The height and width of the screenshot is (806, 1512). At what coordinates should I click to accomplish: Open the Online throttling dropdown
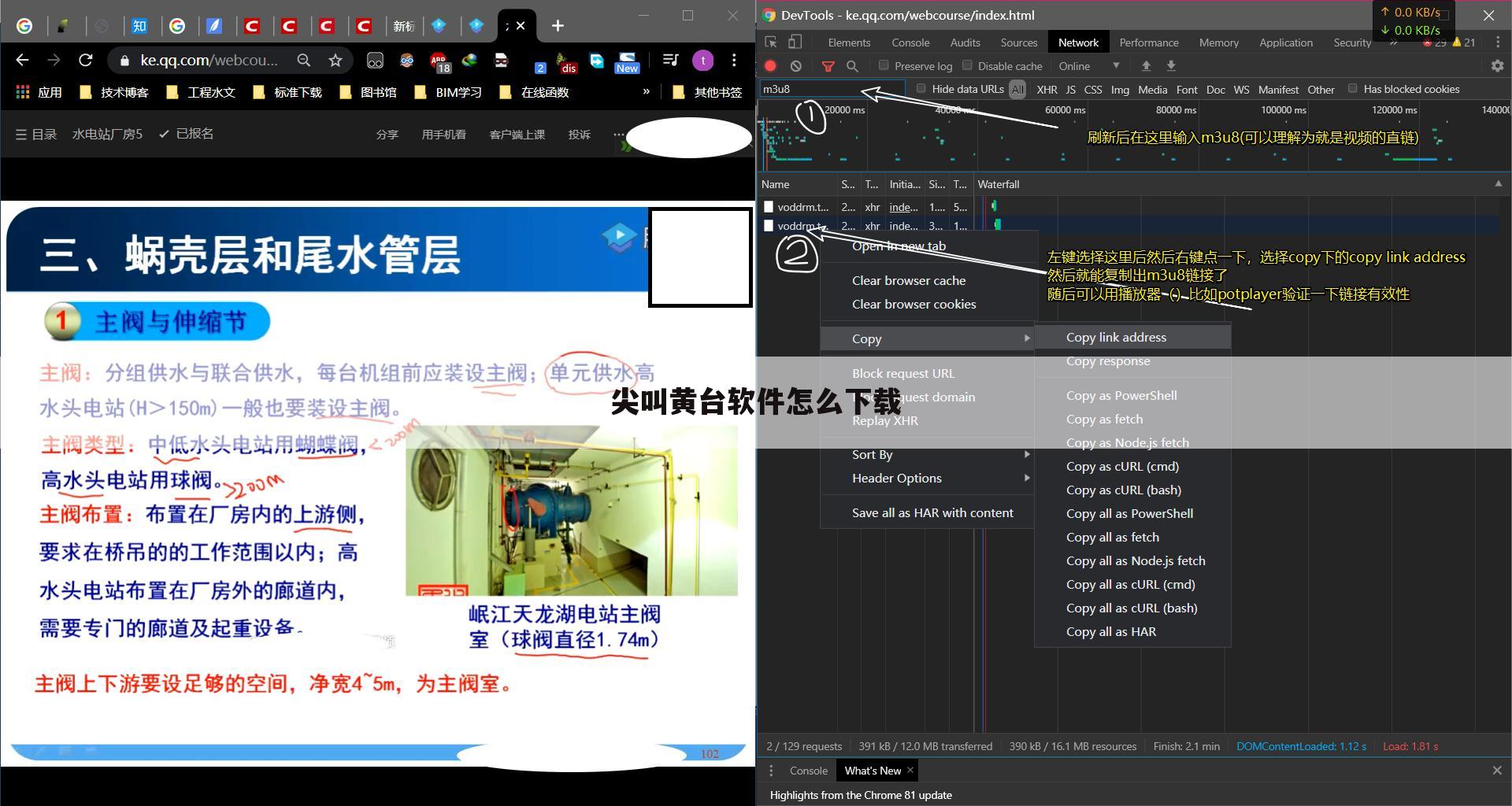click(1089, 66)
